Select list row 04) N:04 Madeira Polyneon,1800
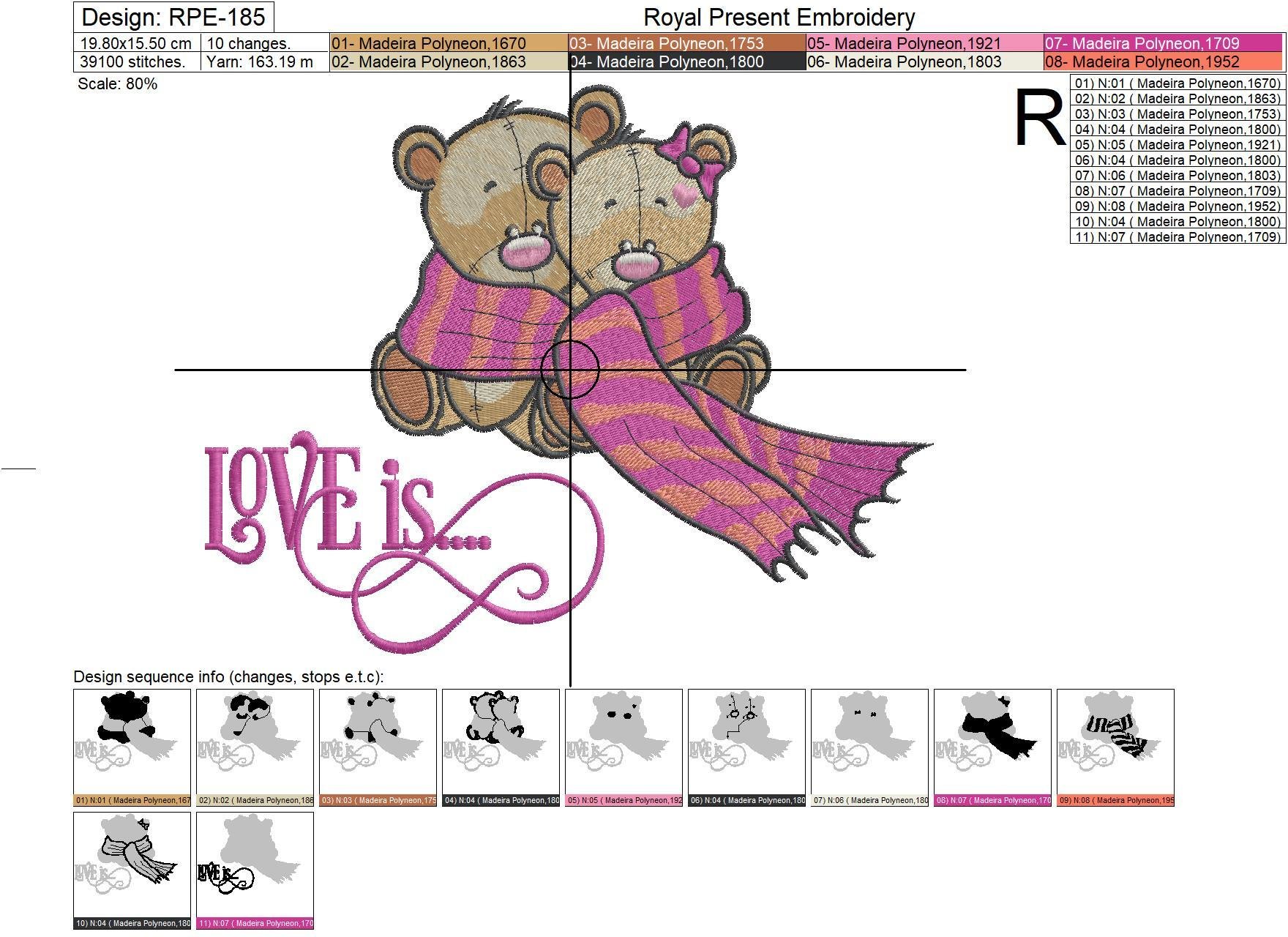 [x=1178, y=130]
